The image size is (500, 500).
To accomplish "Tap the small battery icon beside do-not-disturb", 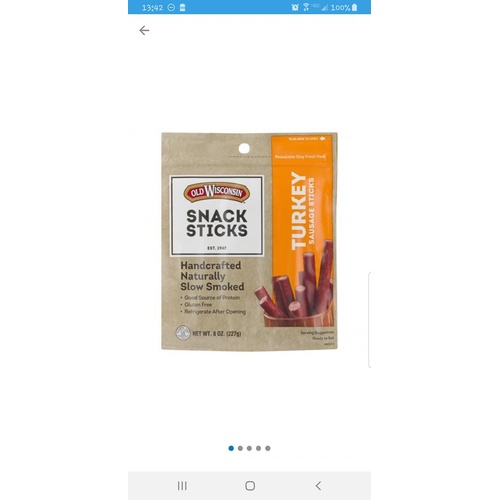I will coord(182,7).
